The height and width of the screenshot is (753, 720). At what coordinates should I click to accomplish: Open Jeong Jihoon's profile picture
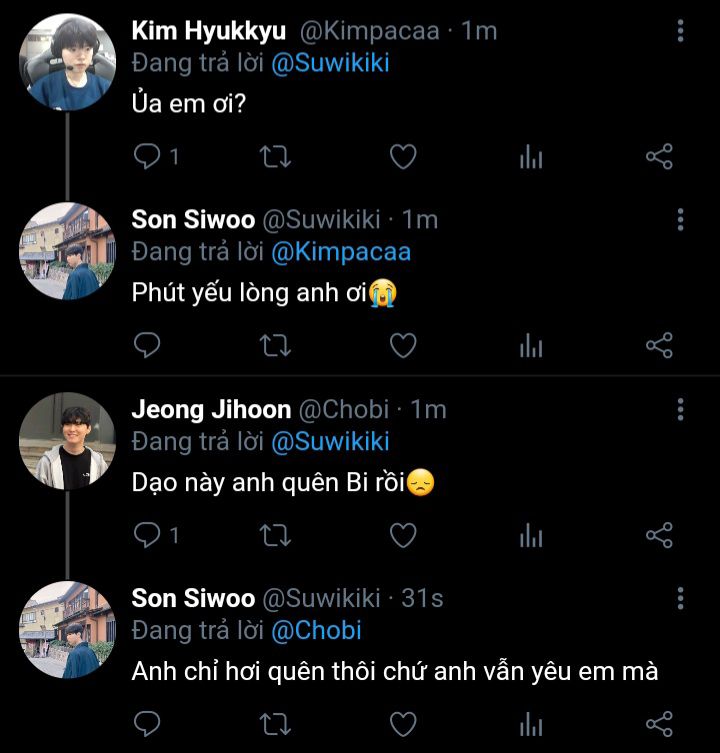[x=68, y=441]
